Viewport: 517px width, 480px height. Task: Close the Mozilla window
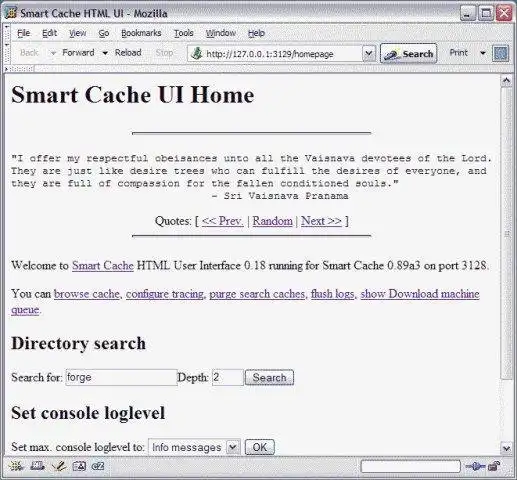tap(504, 14)
